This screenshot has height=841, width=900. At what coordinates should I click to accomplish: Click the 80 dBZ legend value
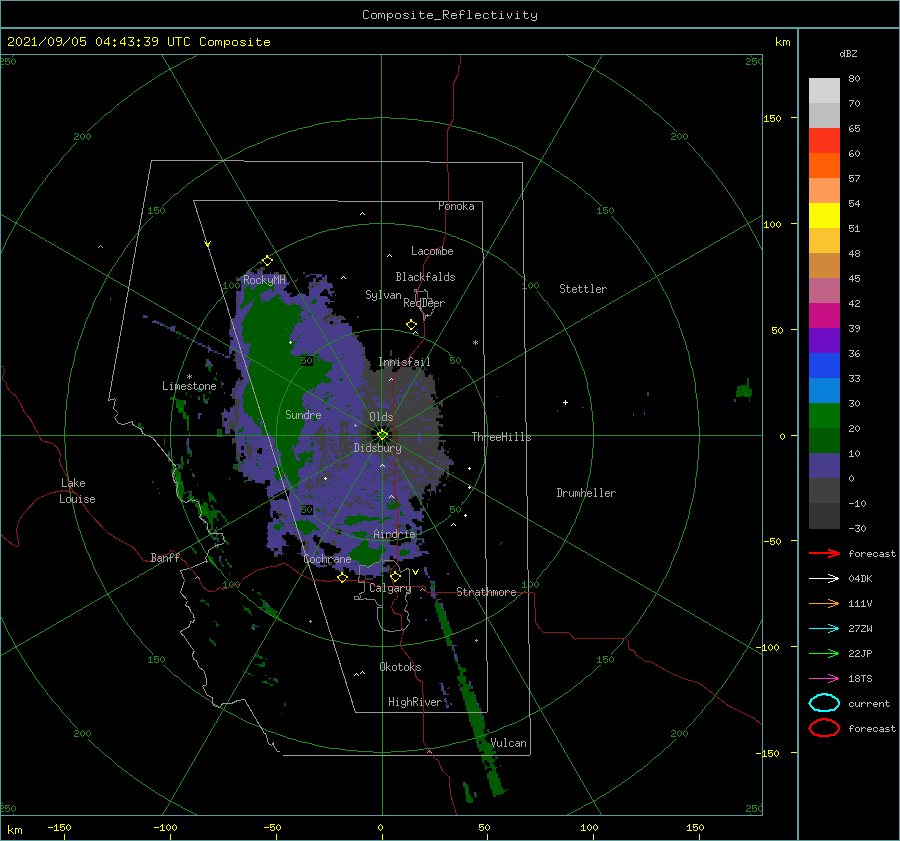point(854,78)
